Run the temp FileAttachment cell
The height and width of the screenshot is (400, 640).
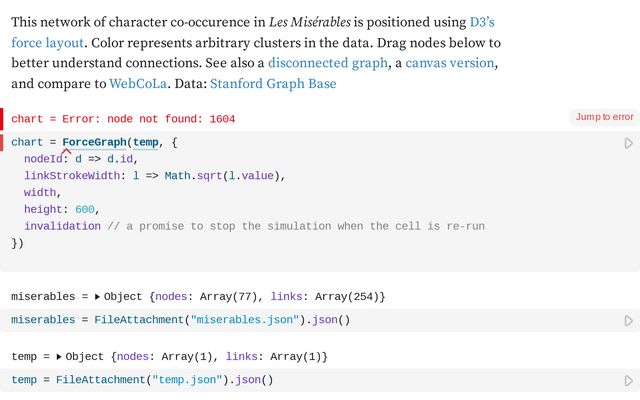[628, 380]
